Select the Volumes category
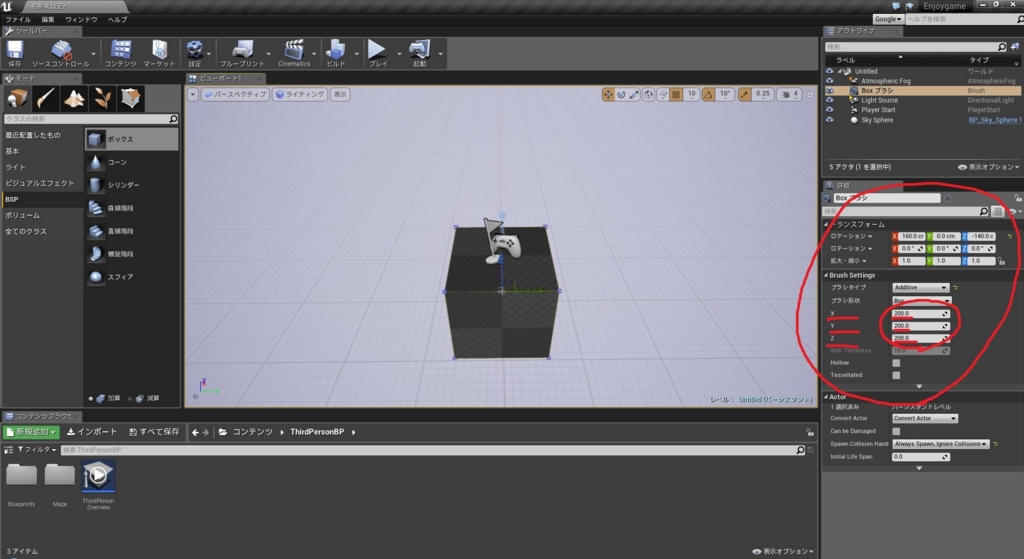The width and height of the screenshot is (1024, 559). pyautogui.click(x=42, y=216)
